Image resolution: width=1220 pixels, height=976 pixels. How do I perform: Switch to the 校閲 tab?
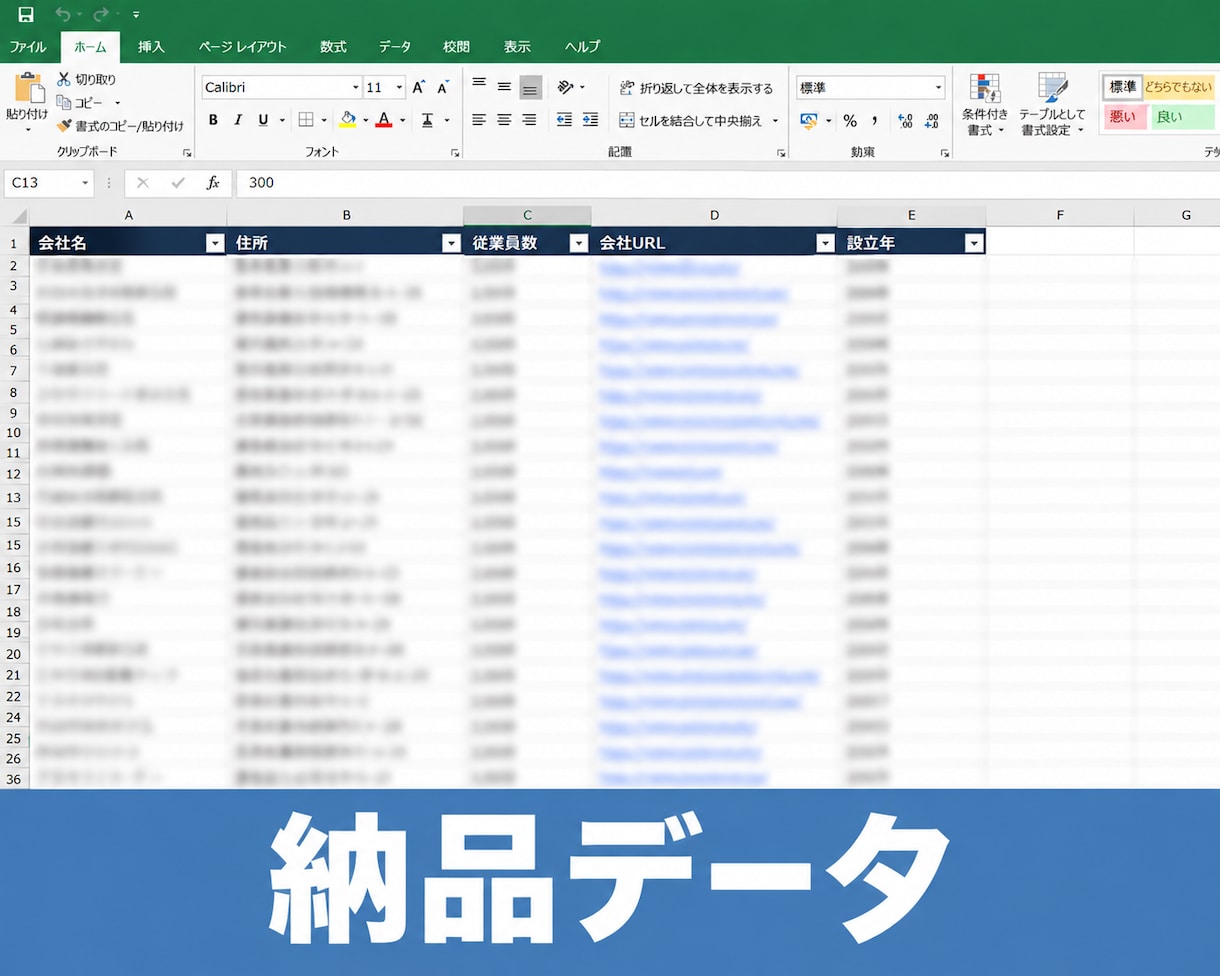(x=457, y=47)
